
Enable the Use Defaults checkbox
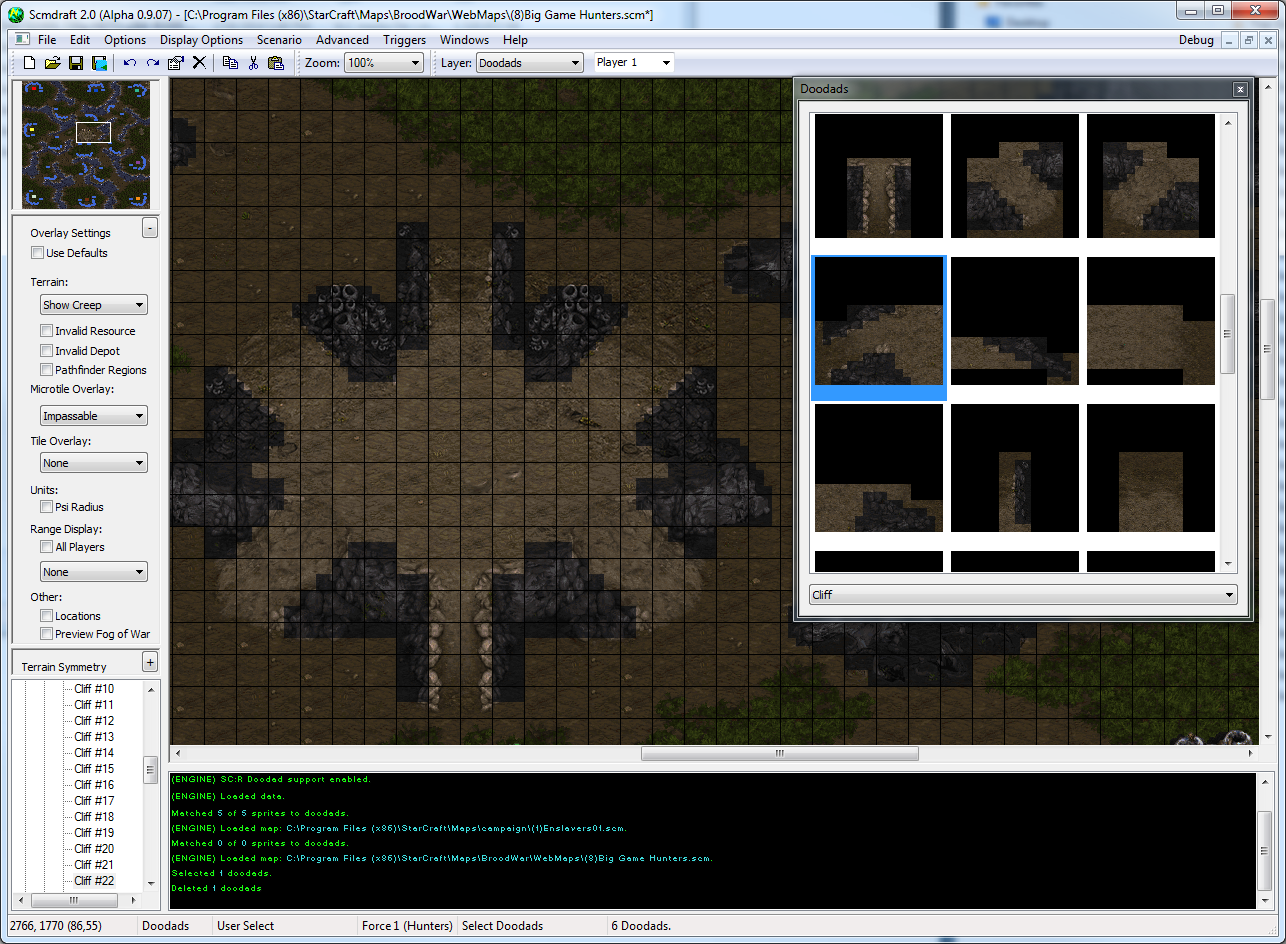37,253
